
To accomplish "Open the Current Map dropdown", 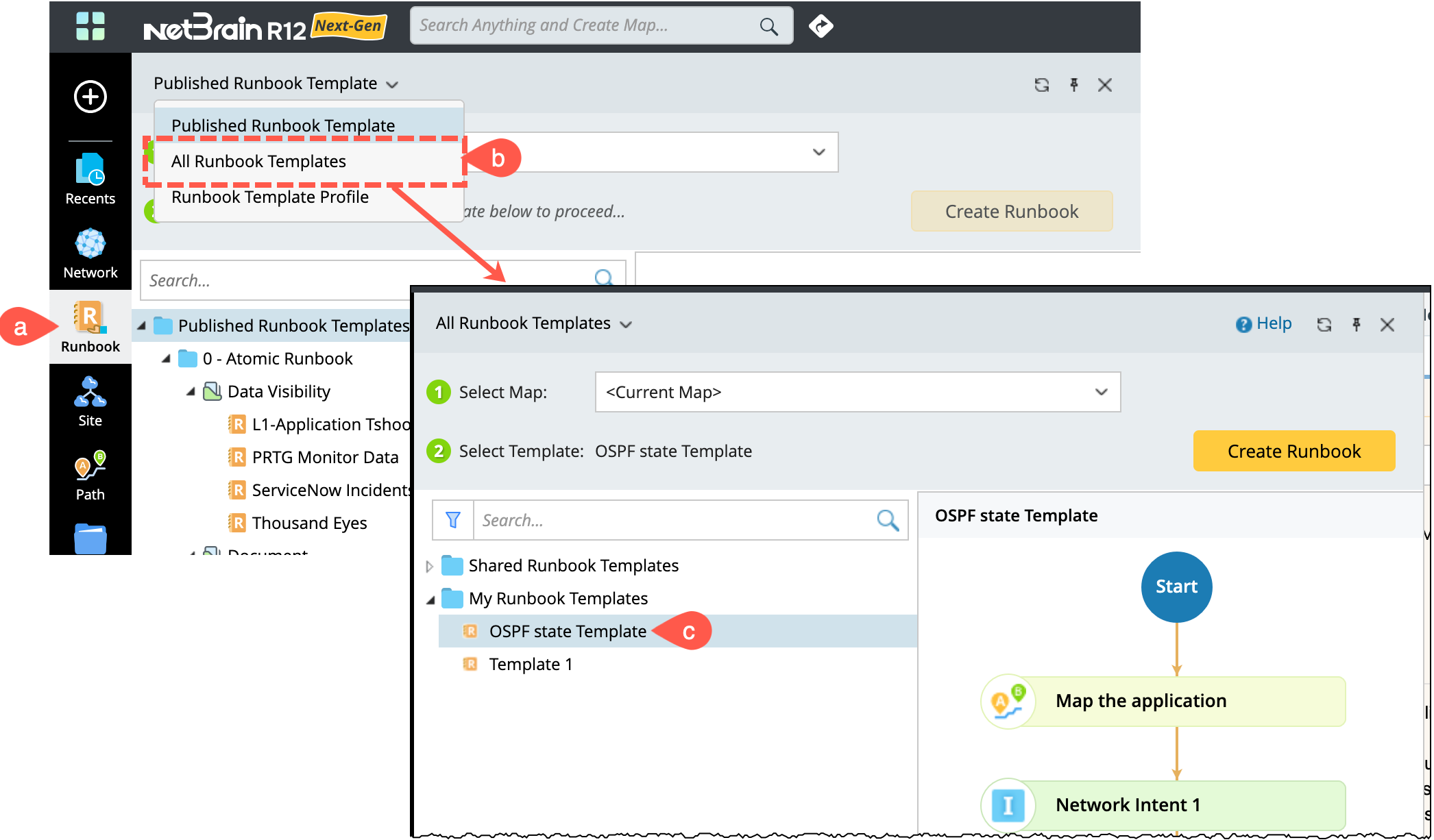I will point(858,392).
